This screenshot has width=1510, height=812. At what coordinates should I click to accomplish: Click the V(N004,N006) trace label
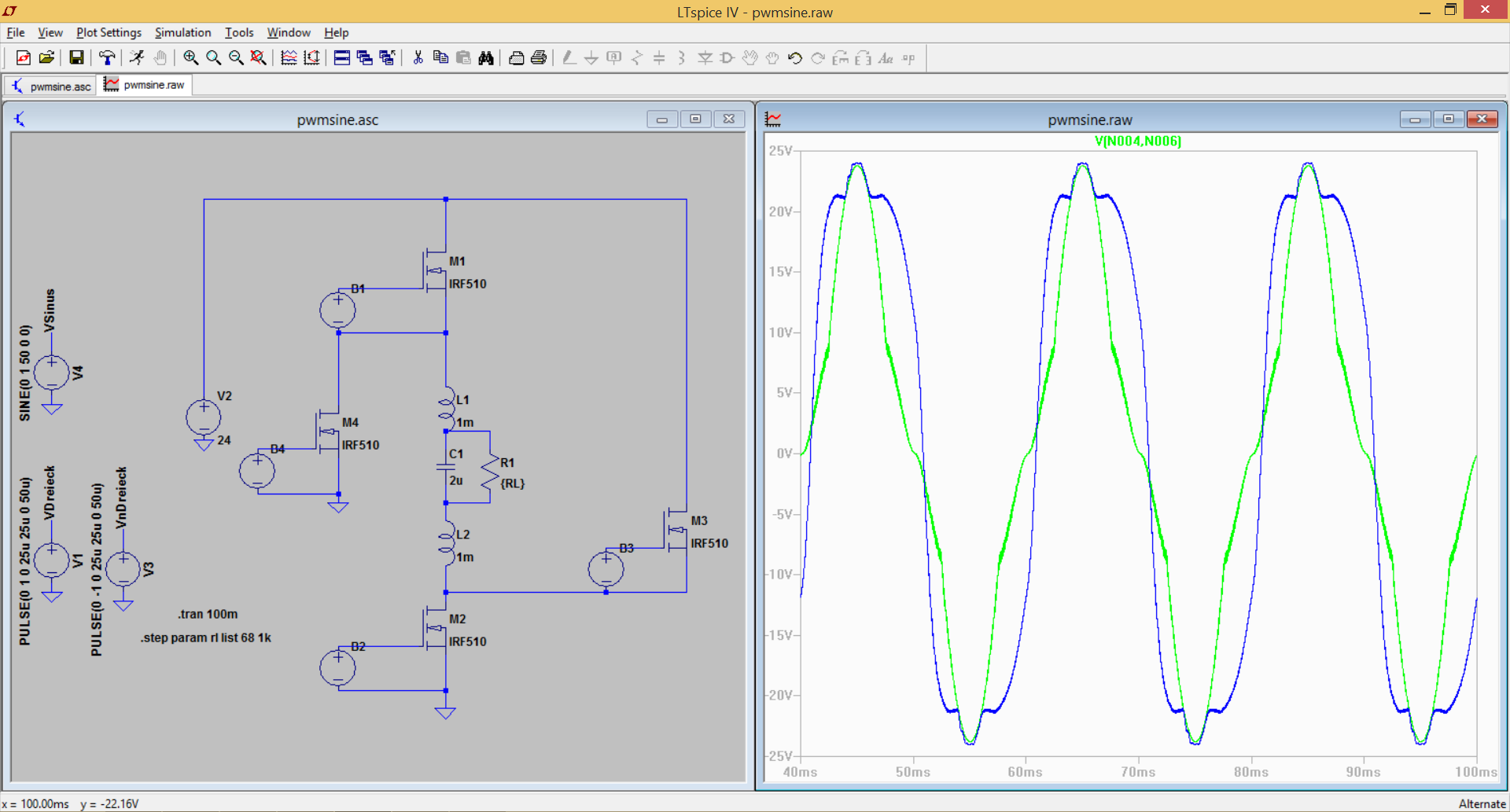coord(1138,141)
